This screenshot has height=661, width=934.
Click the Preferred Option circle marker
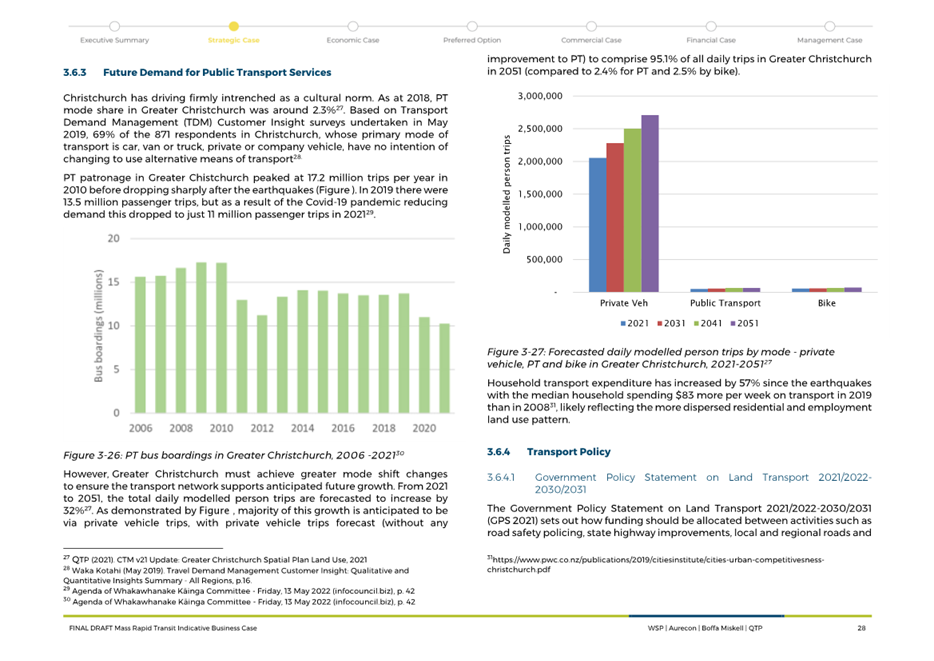[472, 26]
